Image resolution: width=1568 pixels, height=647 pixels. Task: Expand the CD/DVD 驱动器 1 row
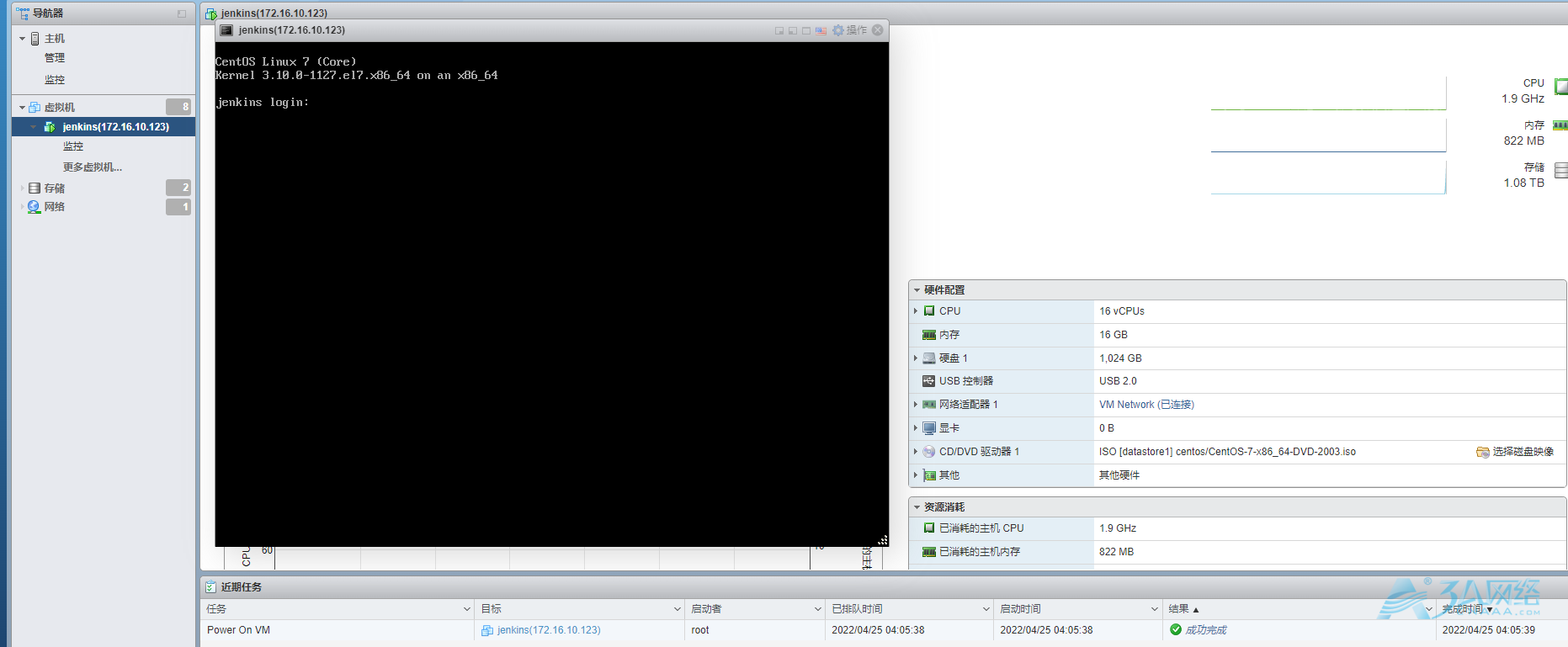916,452
